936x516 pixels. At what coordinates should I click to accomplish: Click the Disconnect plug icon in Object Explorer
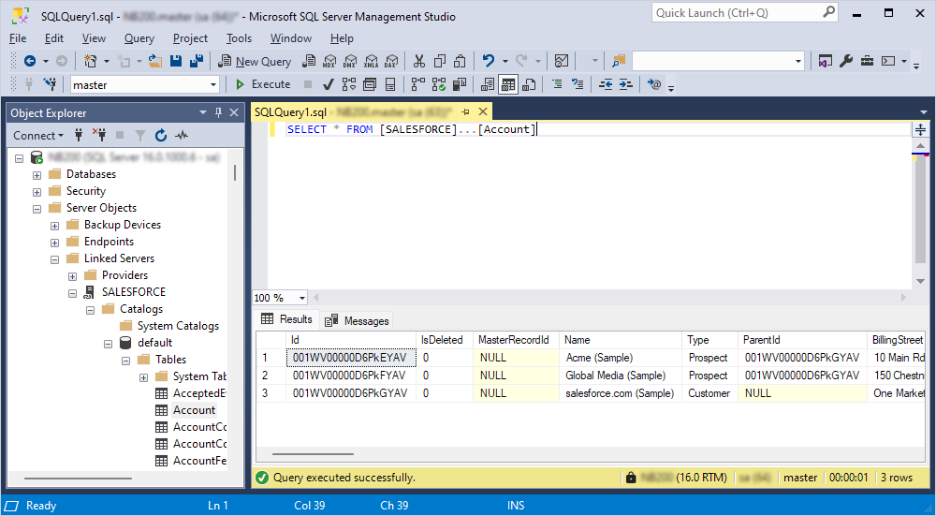[99, 136]
